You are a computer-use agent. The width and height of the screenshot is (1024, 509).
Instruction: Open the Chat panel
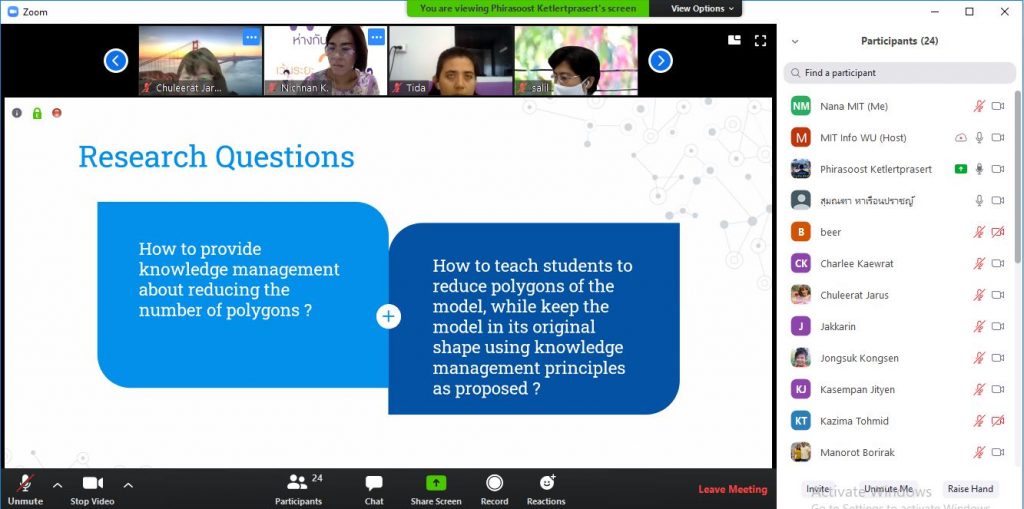coord(374,487)
